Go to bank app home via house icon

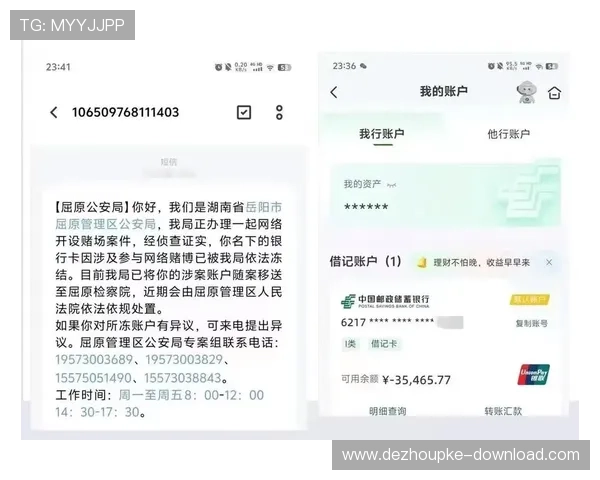pyautogui.click(x=554, y=93)
